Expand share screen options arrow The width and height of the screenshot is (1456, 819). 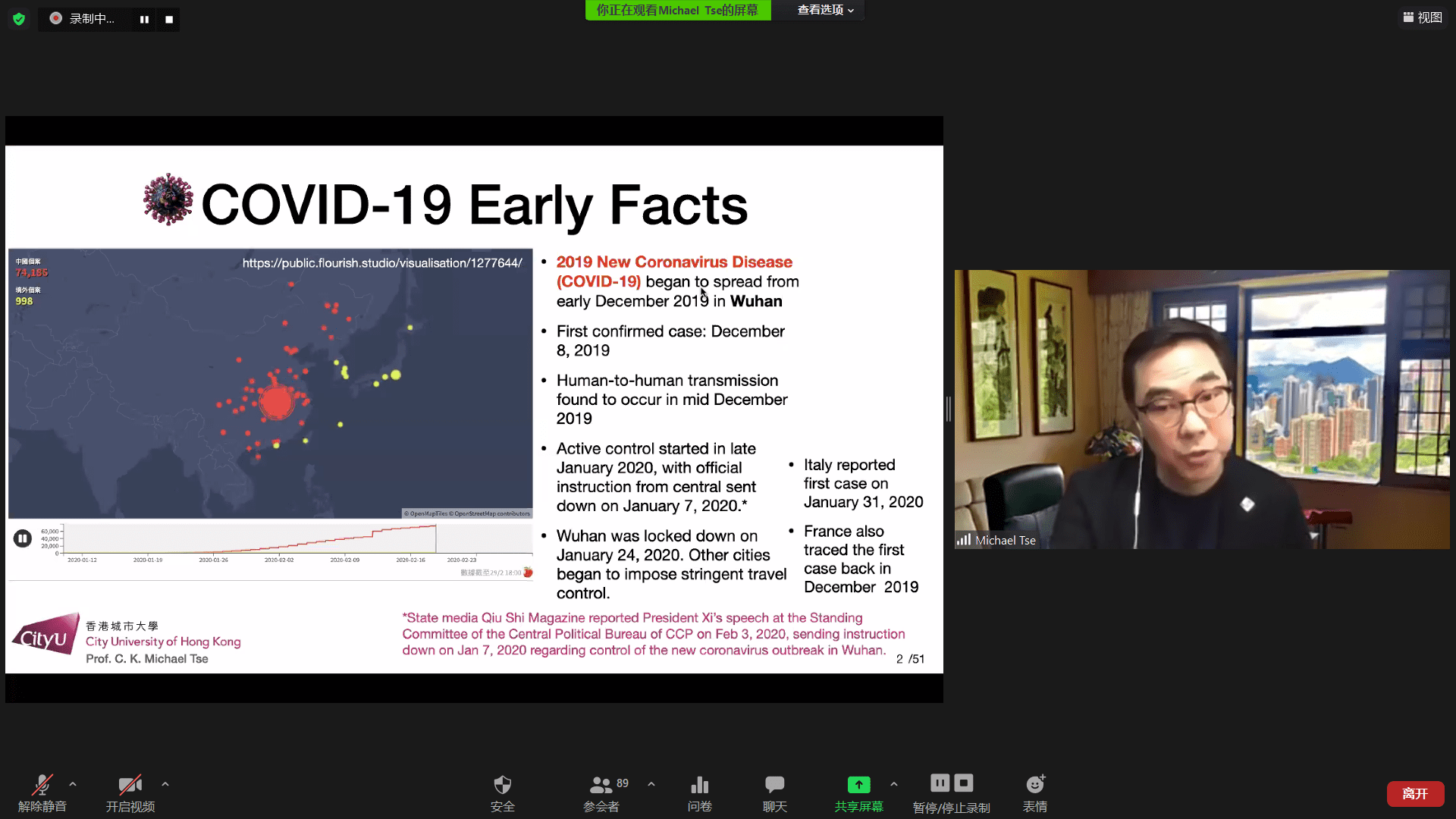pos(894,784)
